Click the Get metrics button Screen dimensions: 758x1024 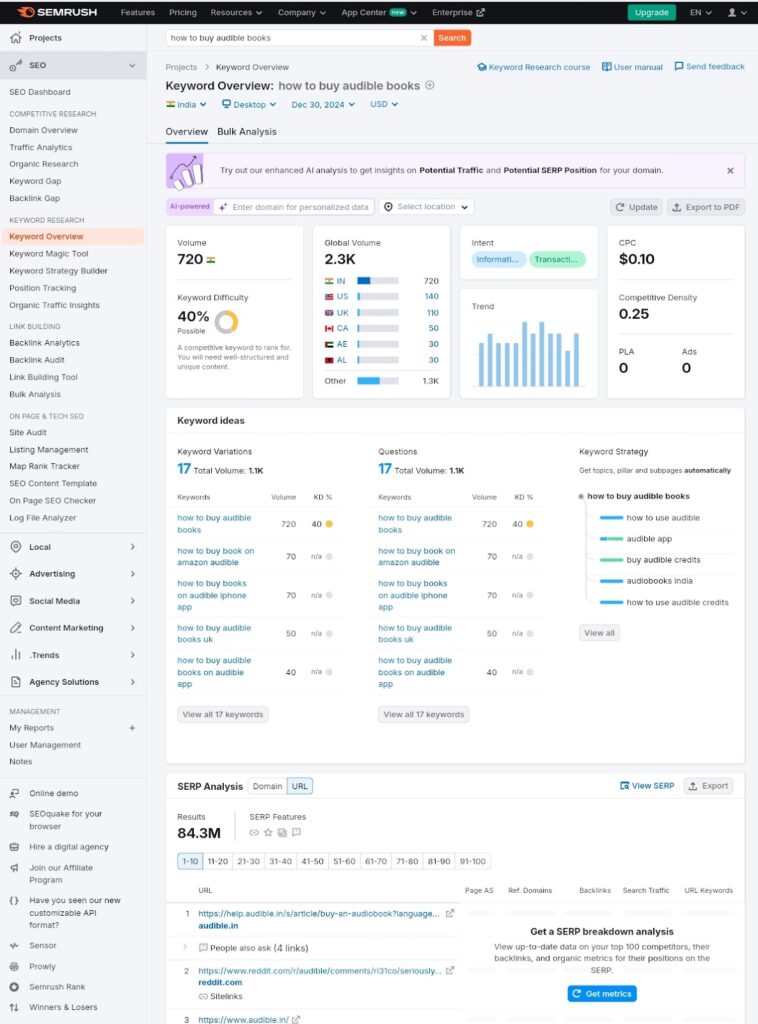click(602, 994)
